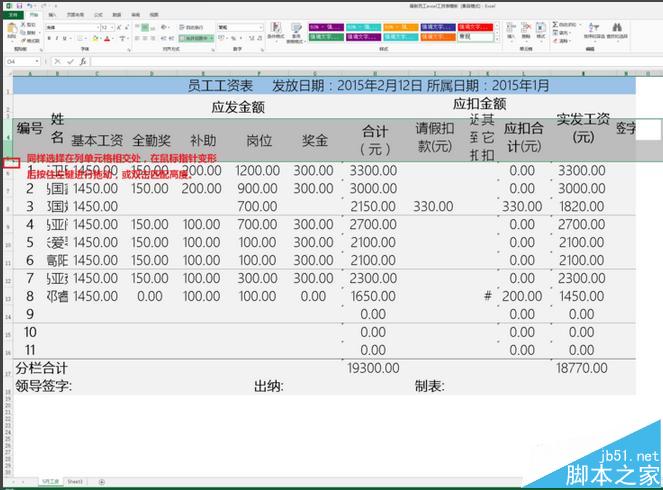Expand the Name Box dropdown arrow
663x490 pixels.
pos(37,62)
